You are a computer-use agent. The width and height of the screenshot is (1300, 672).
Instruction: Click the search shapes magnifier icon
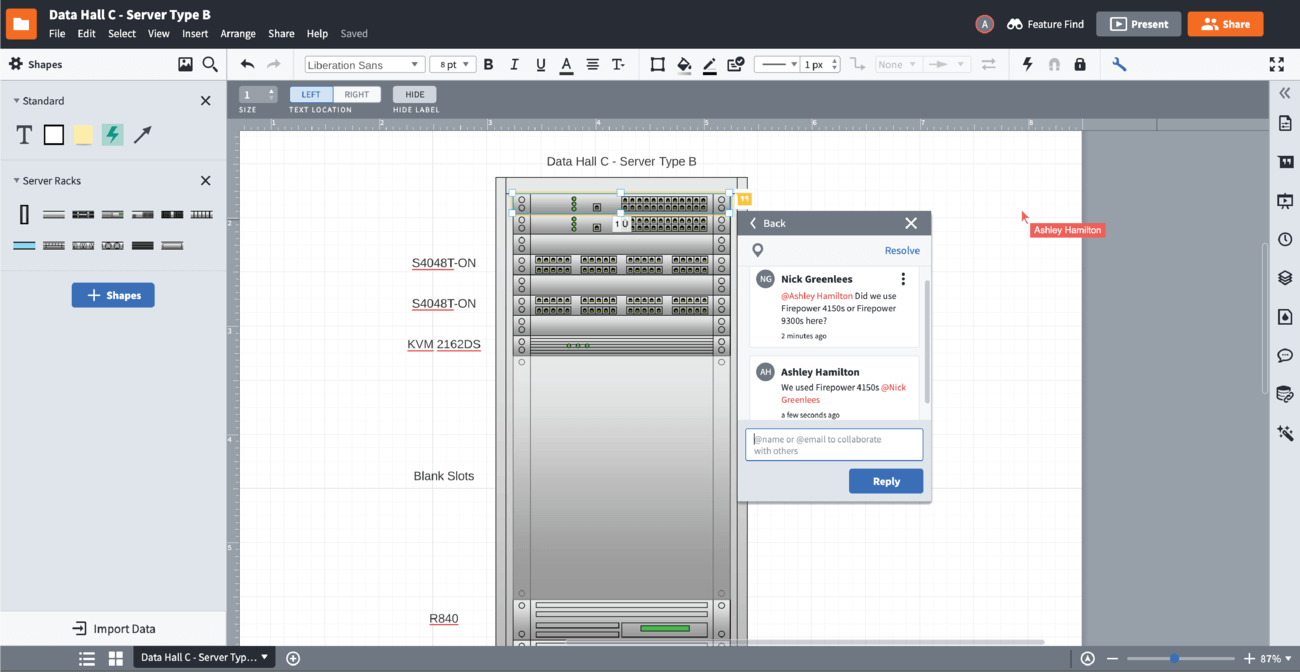(x=210, y=64)
